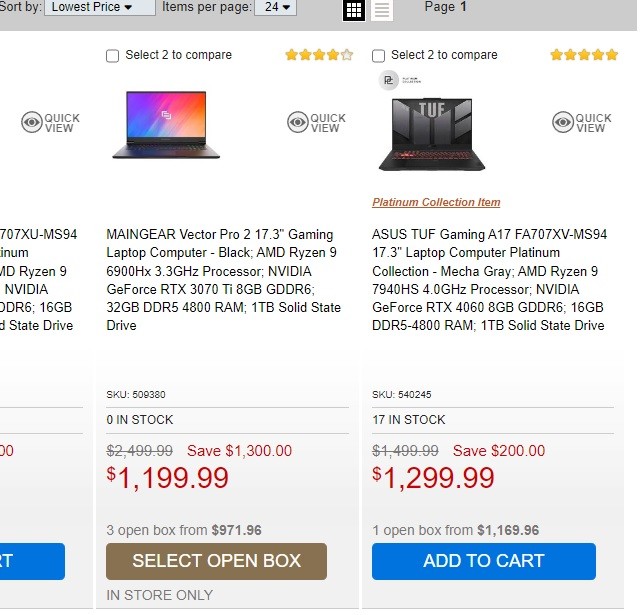Open MAINGEAR Vector Pro 2 product title link
640x615 pixels.
[x=223, y=280]
